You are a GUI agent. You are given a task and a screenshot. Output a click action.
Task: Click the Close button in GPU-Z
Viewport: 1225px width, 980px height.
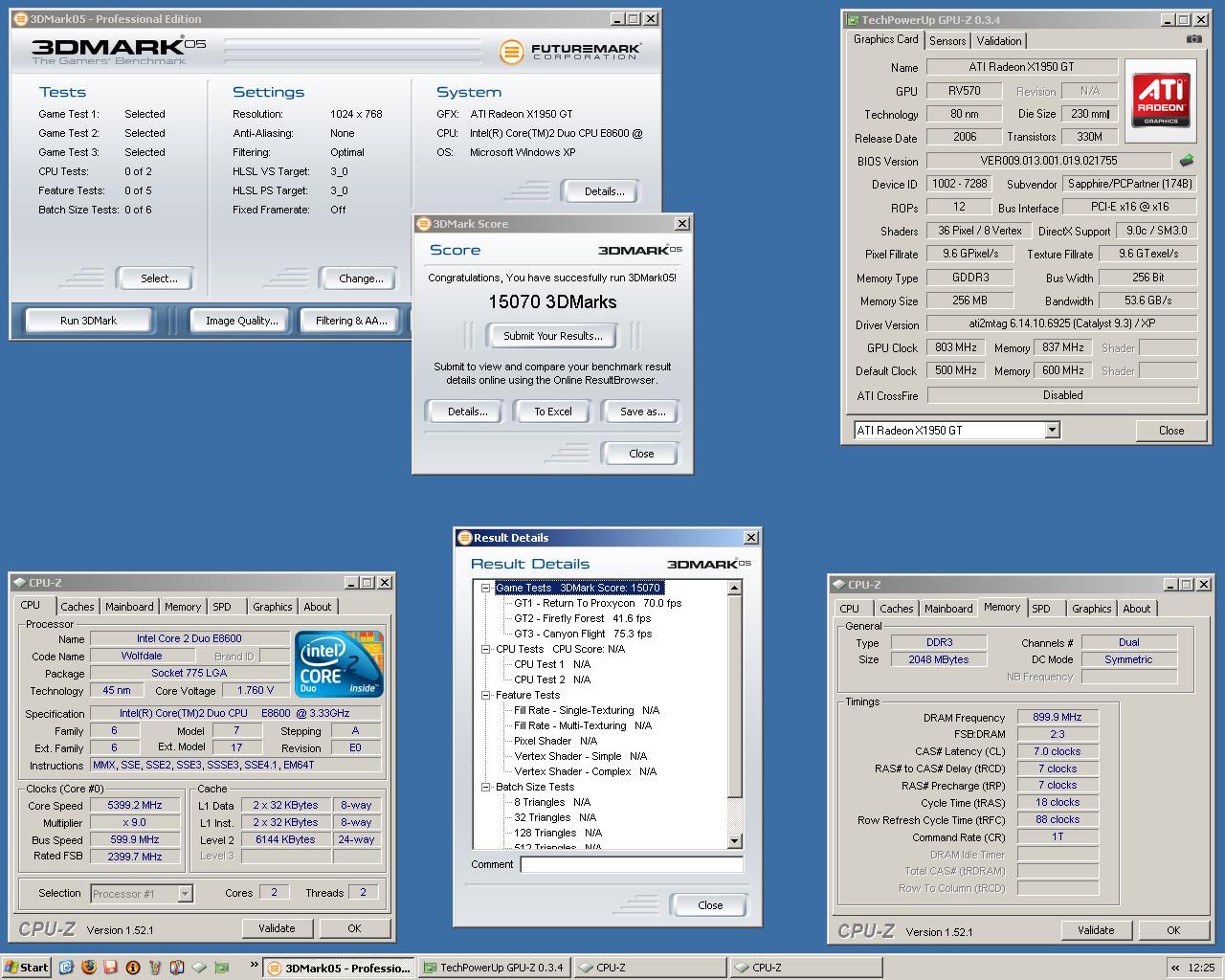(x=1171, y=431)
